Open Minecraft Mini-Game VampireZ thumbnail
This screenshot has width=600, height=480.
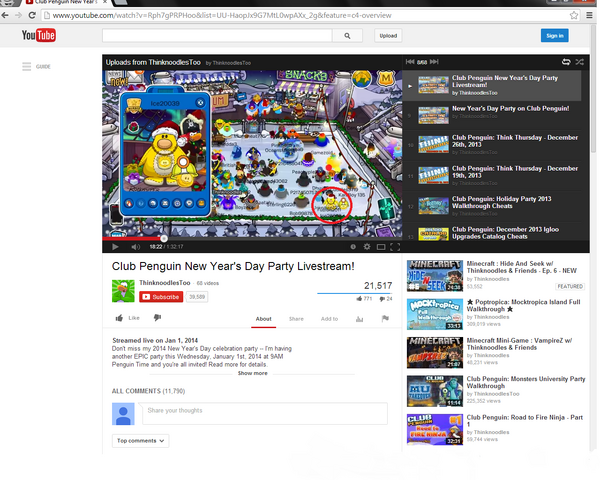(435, 353)
